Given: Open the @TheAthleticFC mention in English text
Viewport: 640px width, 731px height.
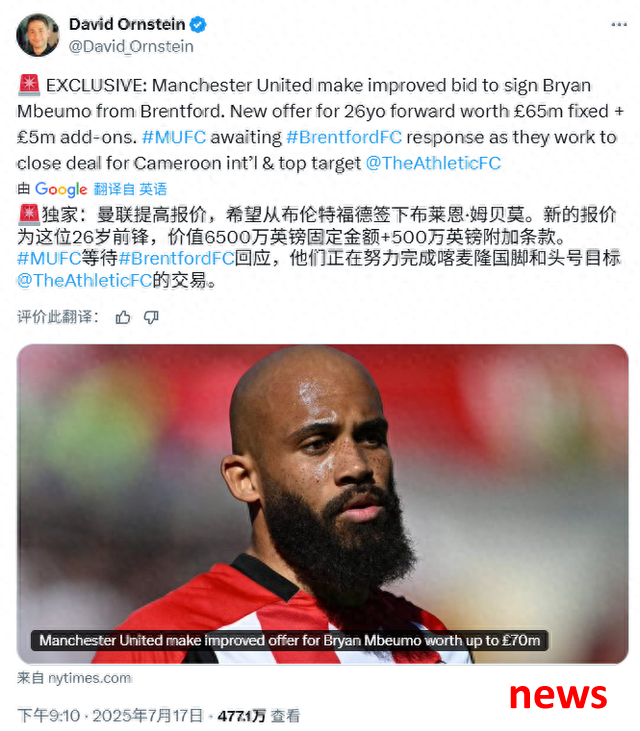Looking at the screenshot, I should (x=433, y=163).
